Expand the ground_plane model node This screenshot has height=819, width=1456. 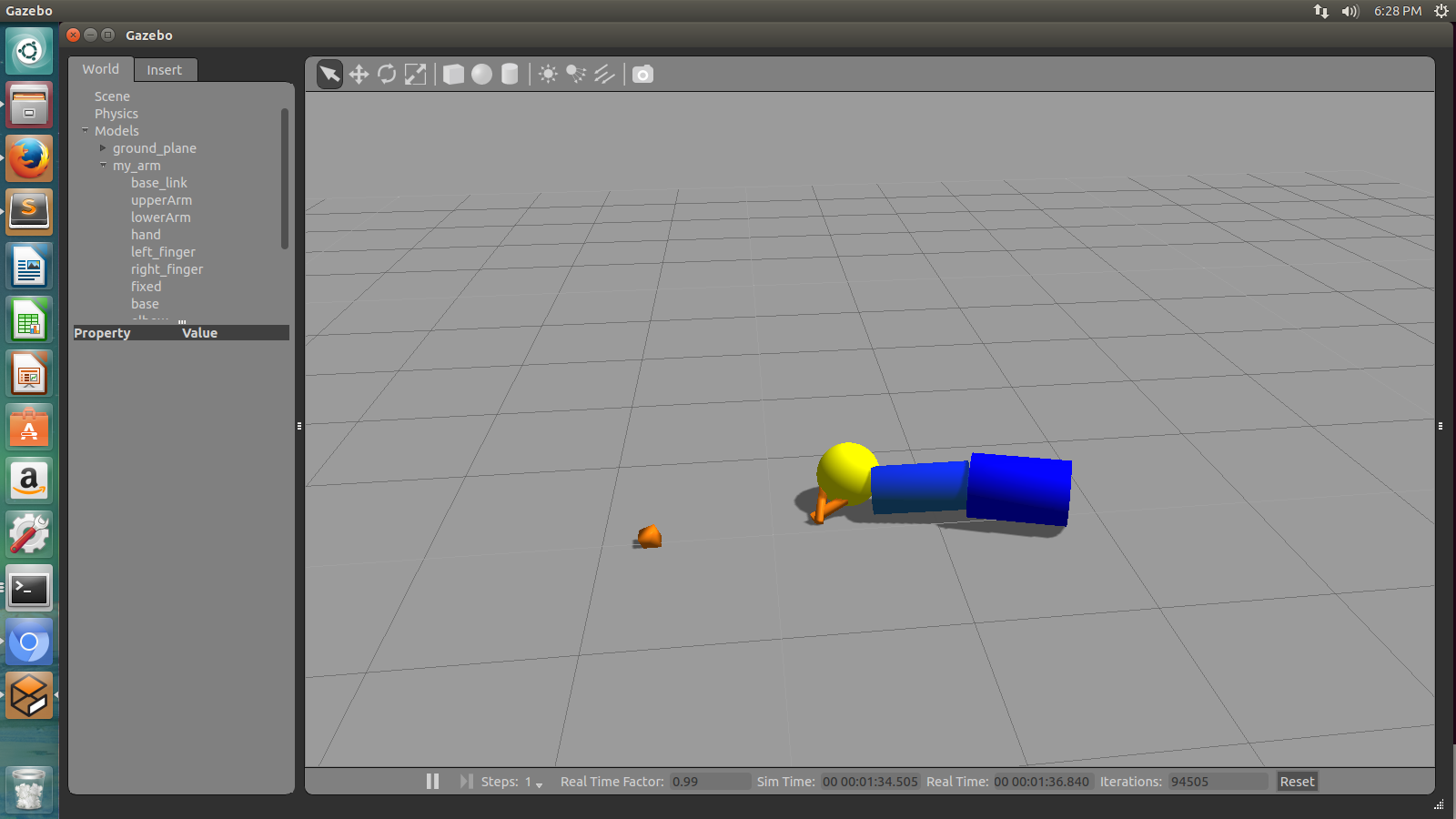103,148
